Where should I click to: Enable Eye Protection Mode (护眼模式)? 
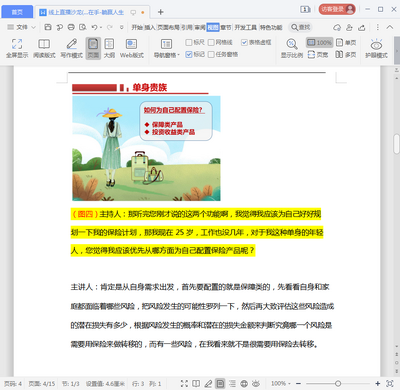pos(376,48)
